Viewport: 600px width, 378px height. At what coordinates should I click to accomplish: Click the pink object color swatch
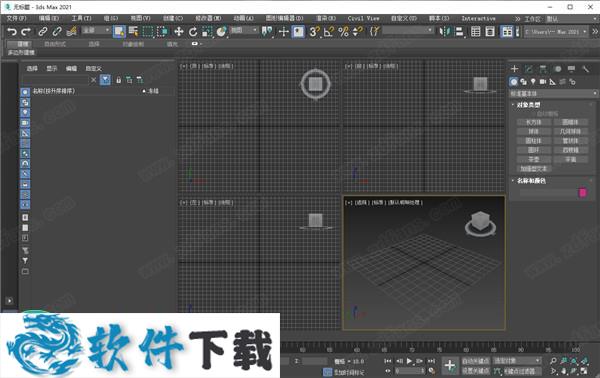pos(583,193)
